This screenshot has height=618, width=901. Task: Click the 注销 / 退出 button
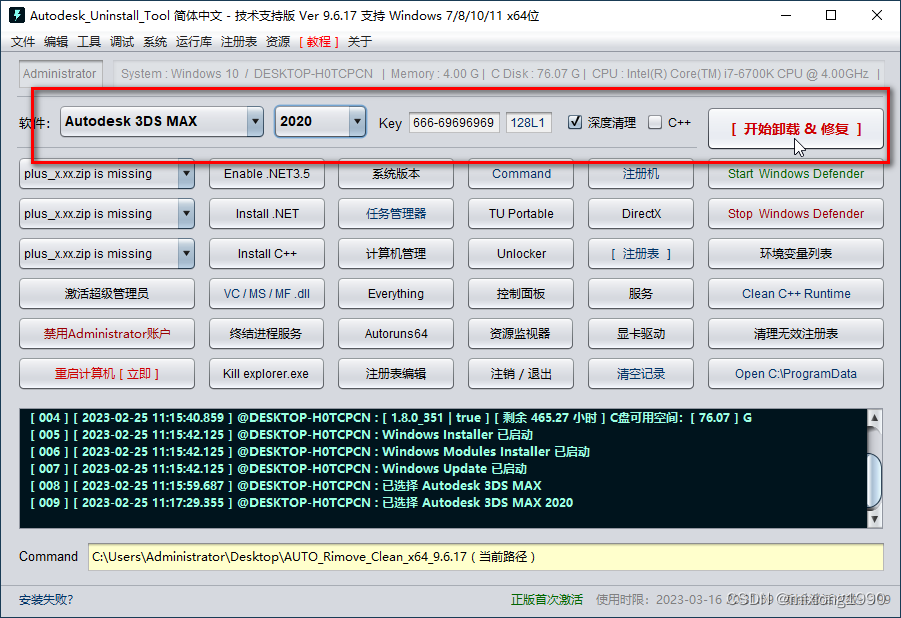pyautogui.click(x=521, y=374)
